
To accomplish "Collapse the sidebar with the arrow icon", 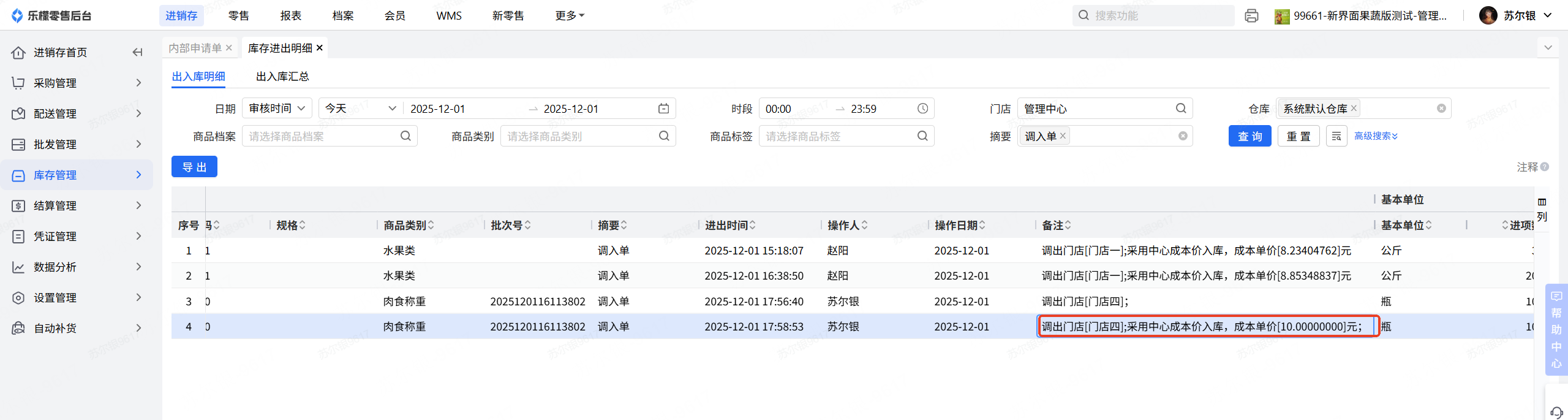I will pos(138,53).
